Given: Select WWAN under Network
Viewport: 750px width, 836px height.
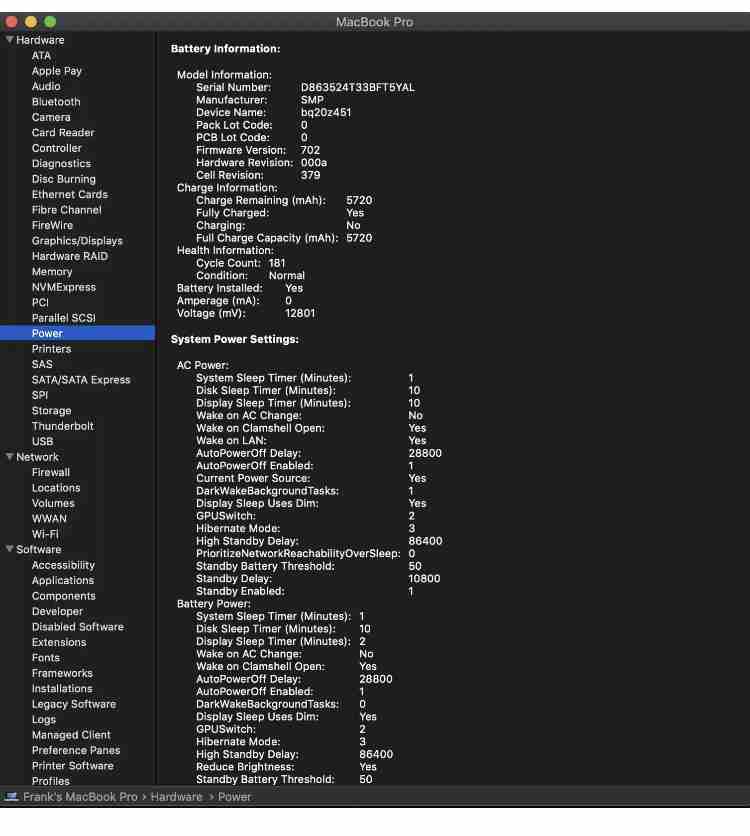Looking at the screenshot, I should coord(49,519).
